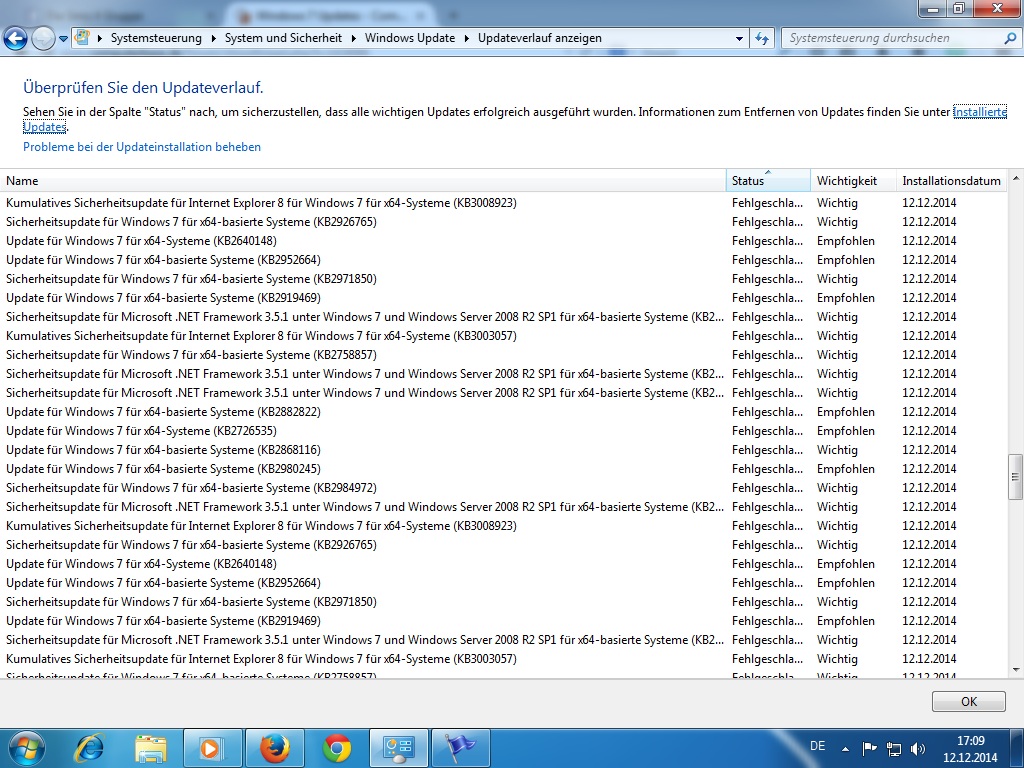Launch Internet Explorer from taskbar

(89, 748)
